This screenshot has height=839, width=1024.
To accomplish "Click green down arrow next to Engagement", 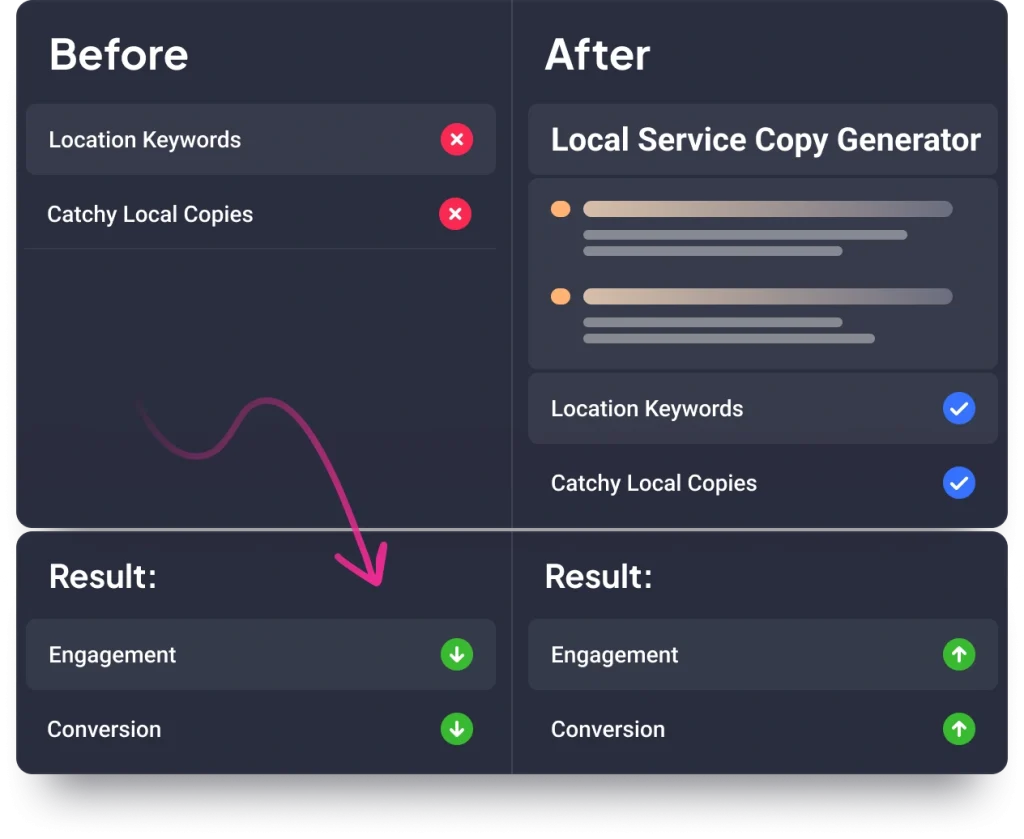I will point(456,655).
